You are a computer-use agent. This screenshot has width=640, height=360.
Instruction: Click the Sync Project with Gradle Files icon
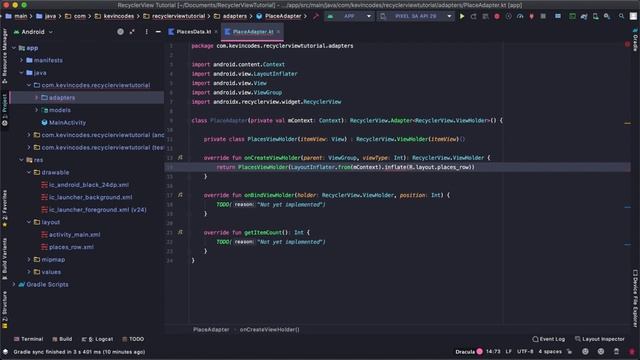pyautogui.click(x=584, y=16)
